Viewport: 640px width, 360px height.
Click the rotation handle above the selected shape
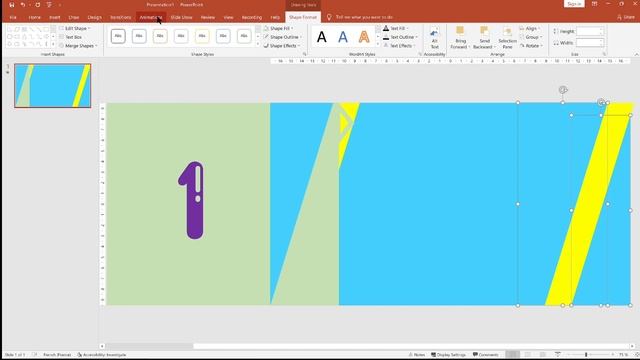563,90
